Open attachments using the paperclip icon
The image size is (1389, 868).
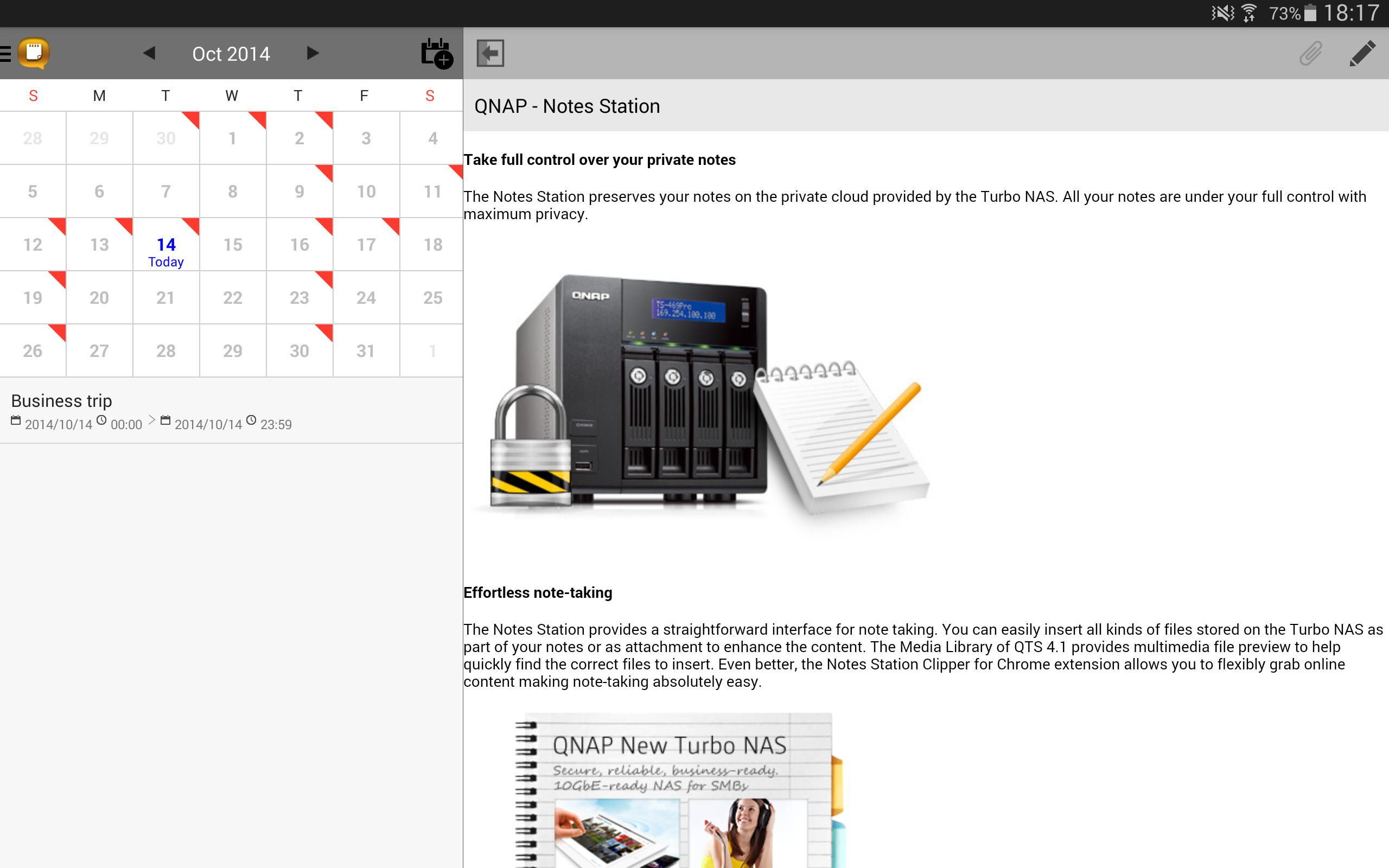pyautogui.click(x=1310, y=53)
